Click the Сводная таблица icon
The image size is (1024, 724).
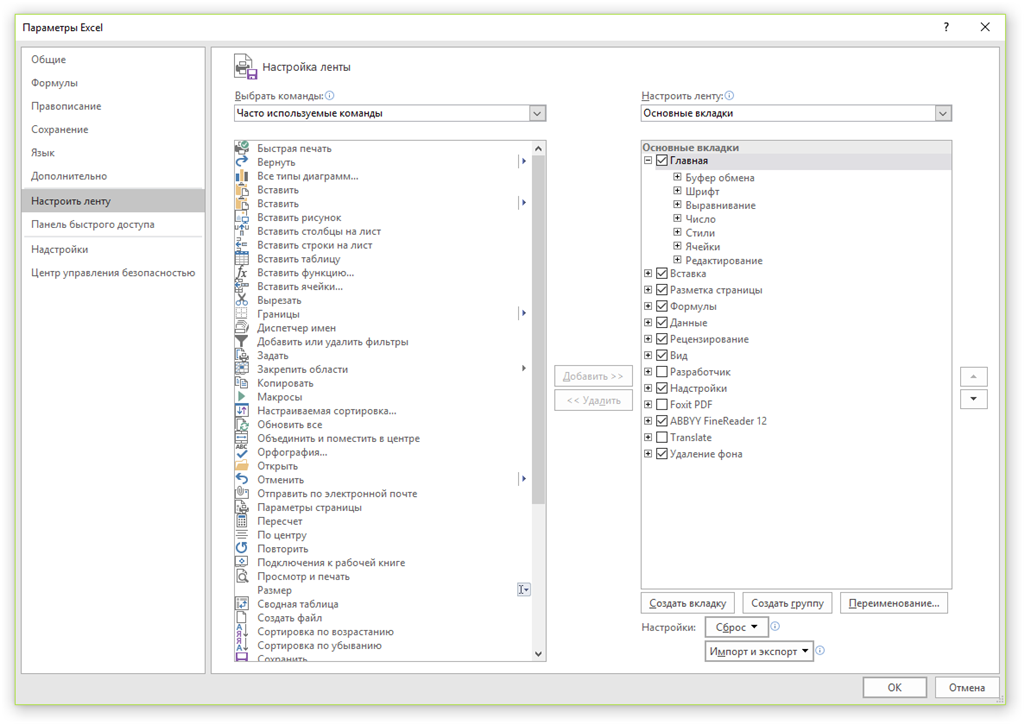pos(242,604)
